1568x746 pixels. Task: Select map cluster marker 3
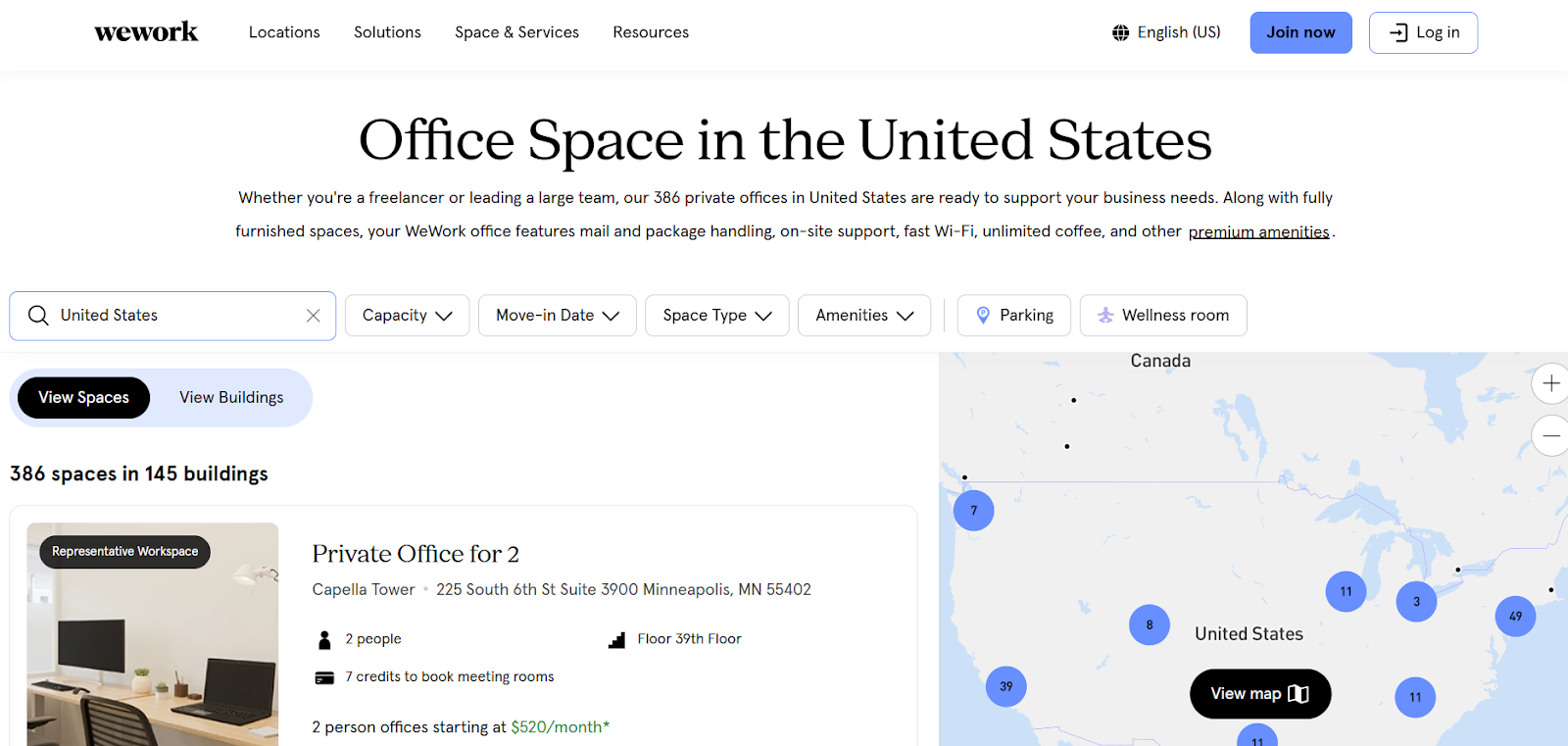click(x=1416, y=602)
